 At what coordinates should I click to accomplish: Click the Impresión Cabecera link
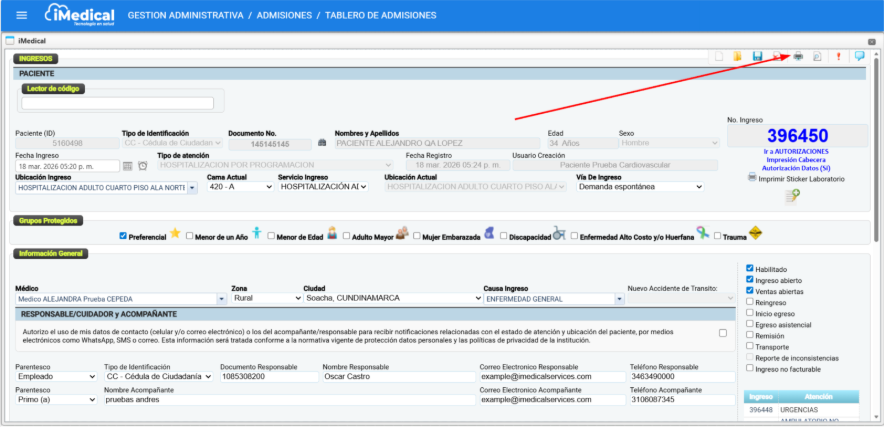click(795, 159)
